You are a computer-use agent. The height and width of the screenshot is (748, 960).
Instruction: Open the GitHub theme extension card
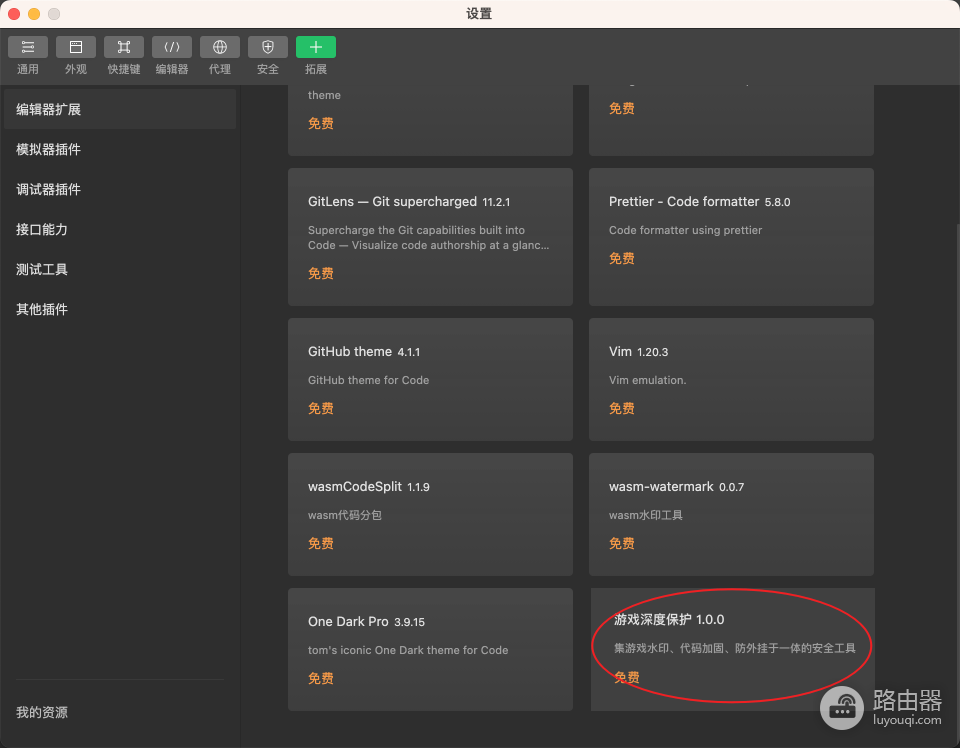click(x=430, y=379)
